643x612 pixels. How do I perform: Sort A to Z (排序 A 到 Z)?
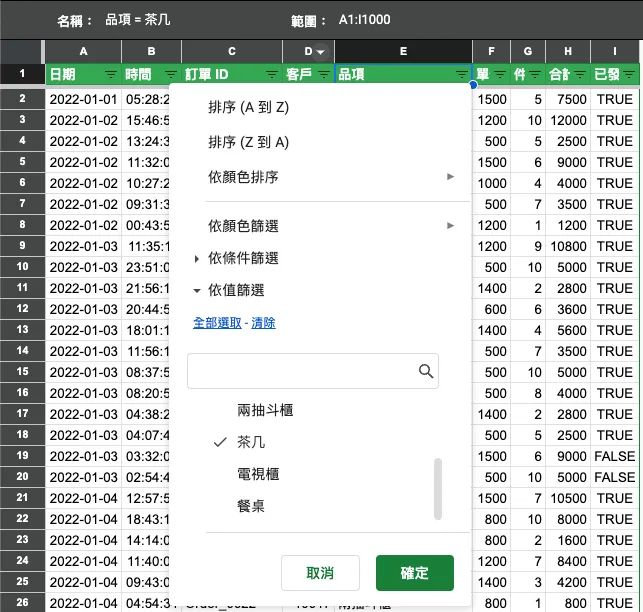tap(249, 107)
